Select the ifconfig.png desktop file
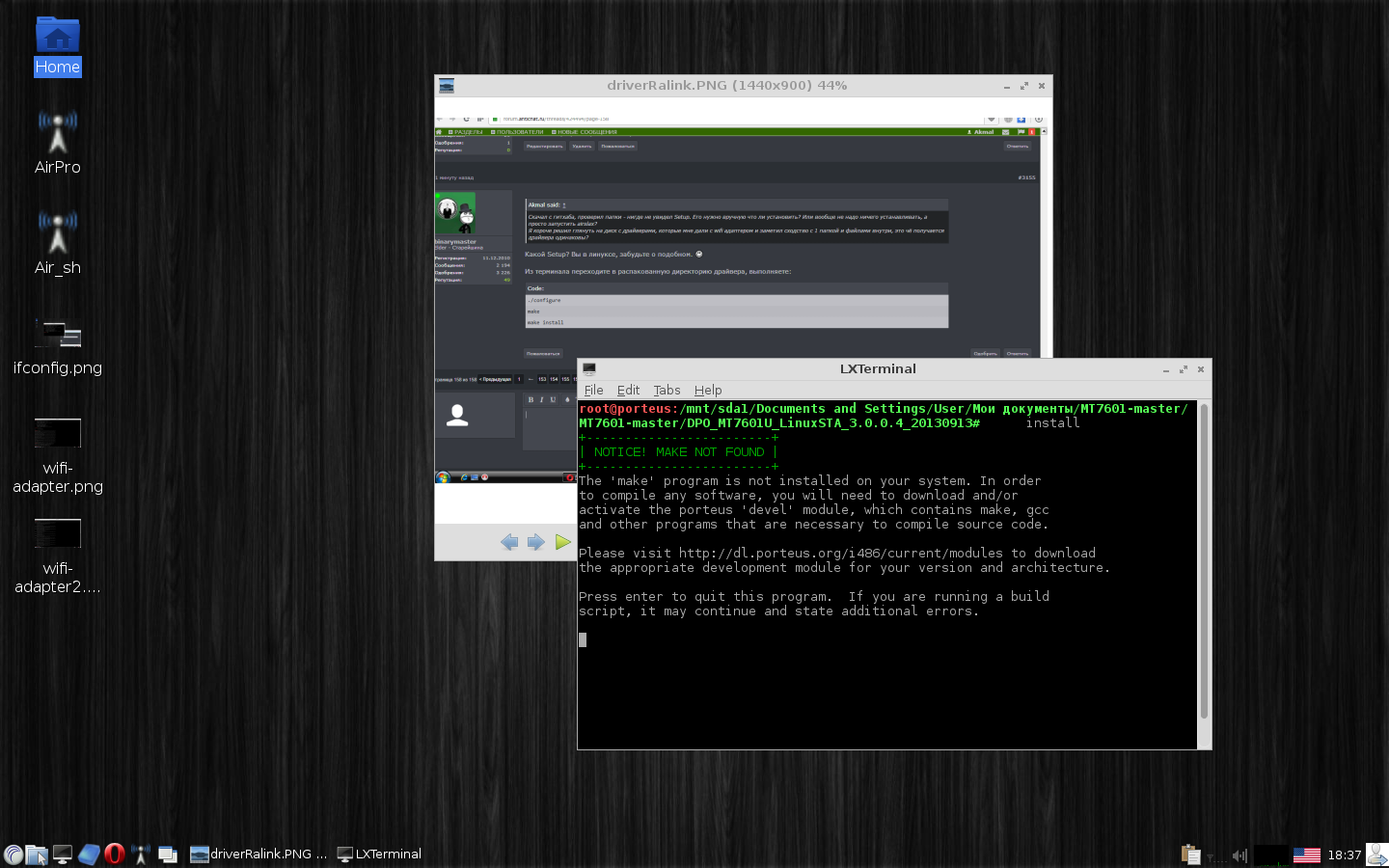Screen dimensions: 1389x868 click(58, 345)
